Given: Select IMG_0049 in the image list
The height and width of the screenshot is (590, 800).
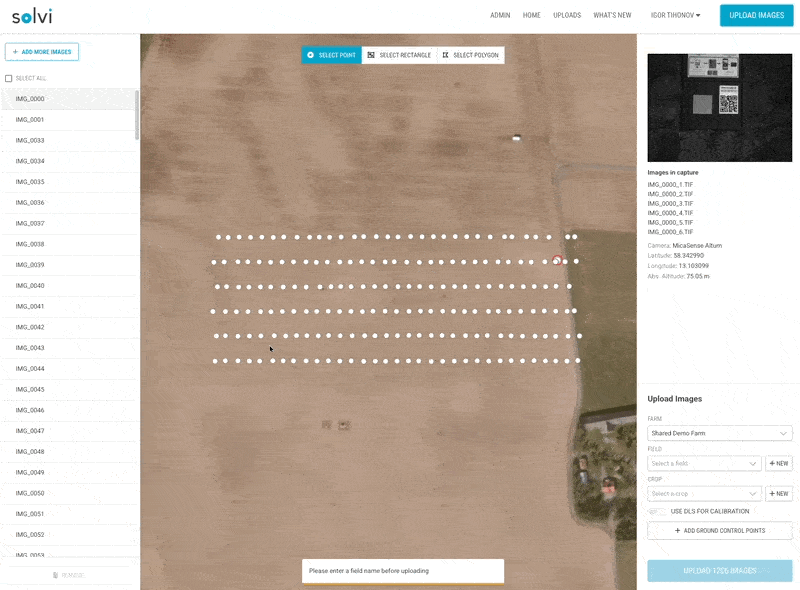Looking at the screenshot, I should coord(69,473).
